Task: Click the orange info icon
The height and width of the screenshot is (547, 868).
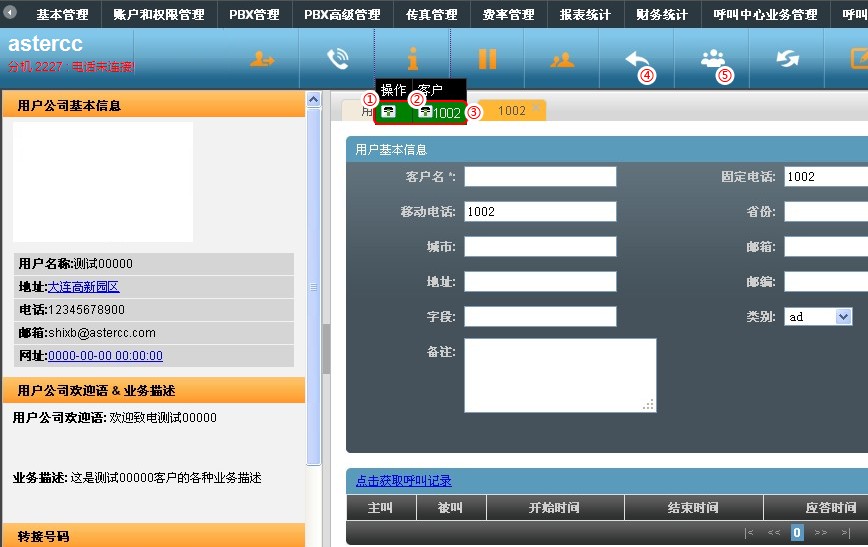Action: [412, 59]
